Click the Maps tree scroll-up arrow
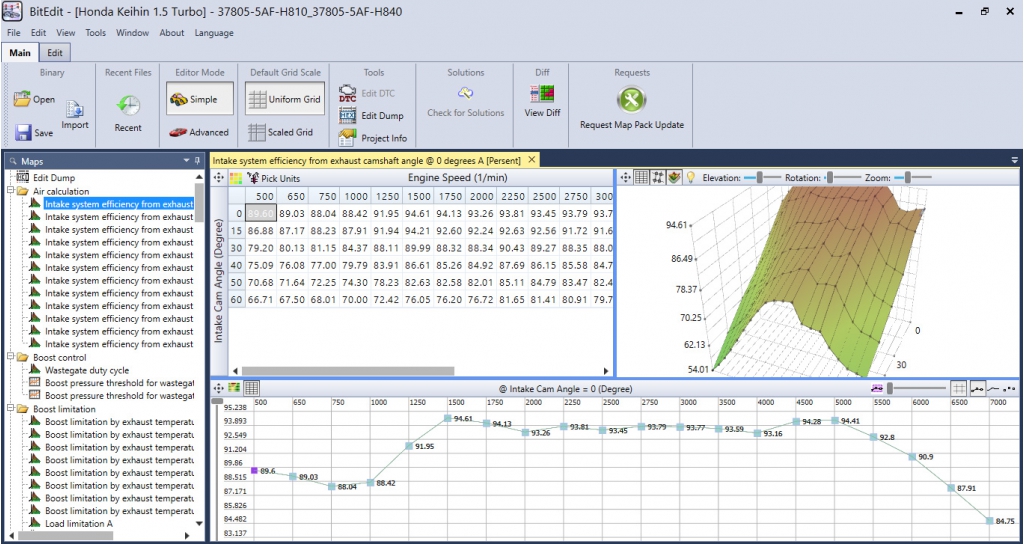1024x544 pixels. coord(199,177)
